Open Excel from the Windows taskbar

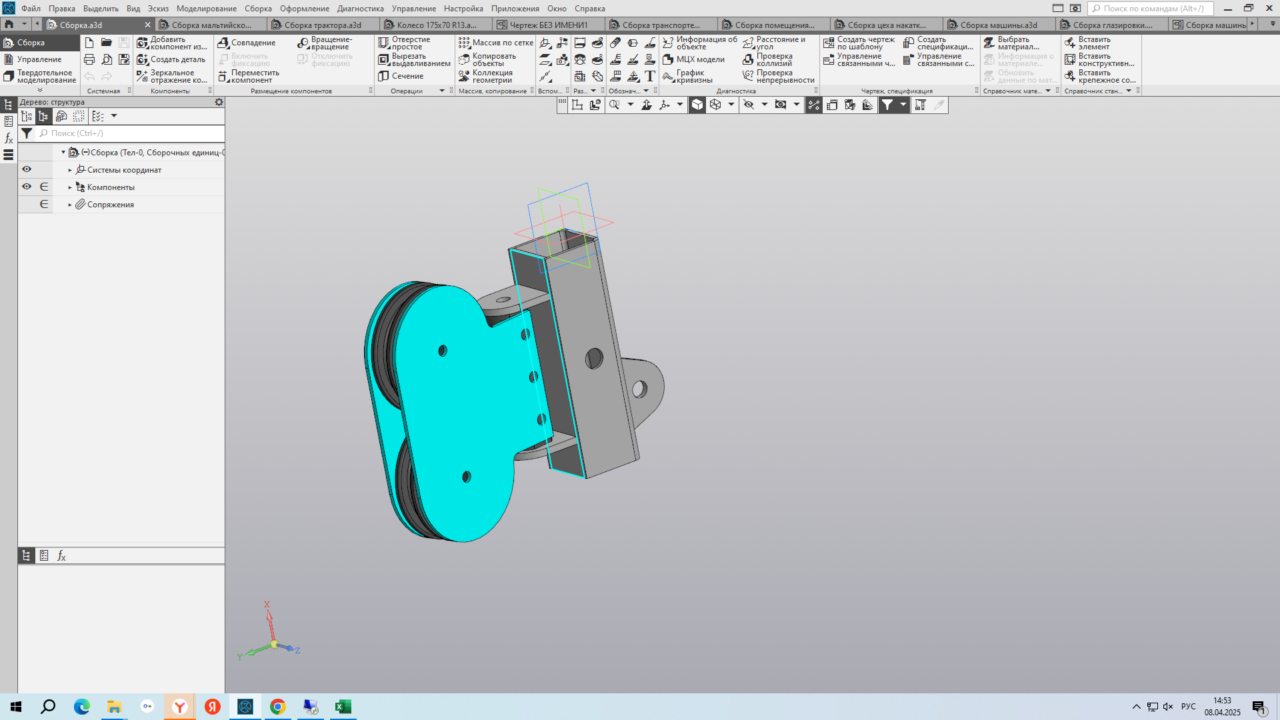pyautogui.click(x=342, y=707)
